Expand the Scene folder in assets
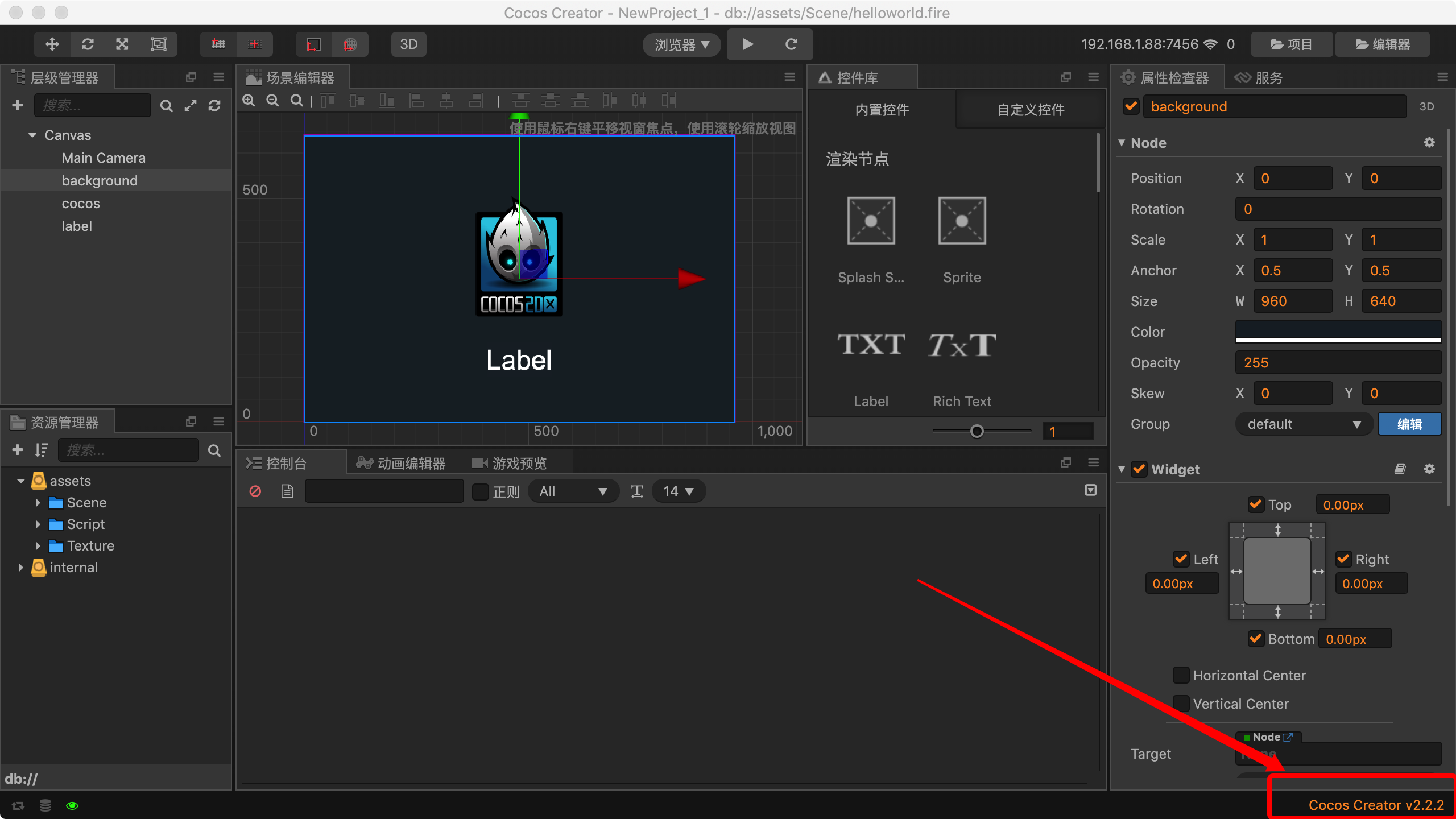 pos(38,503)
